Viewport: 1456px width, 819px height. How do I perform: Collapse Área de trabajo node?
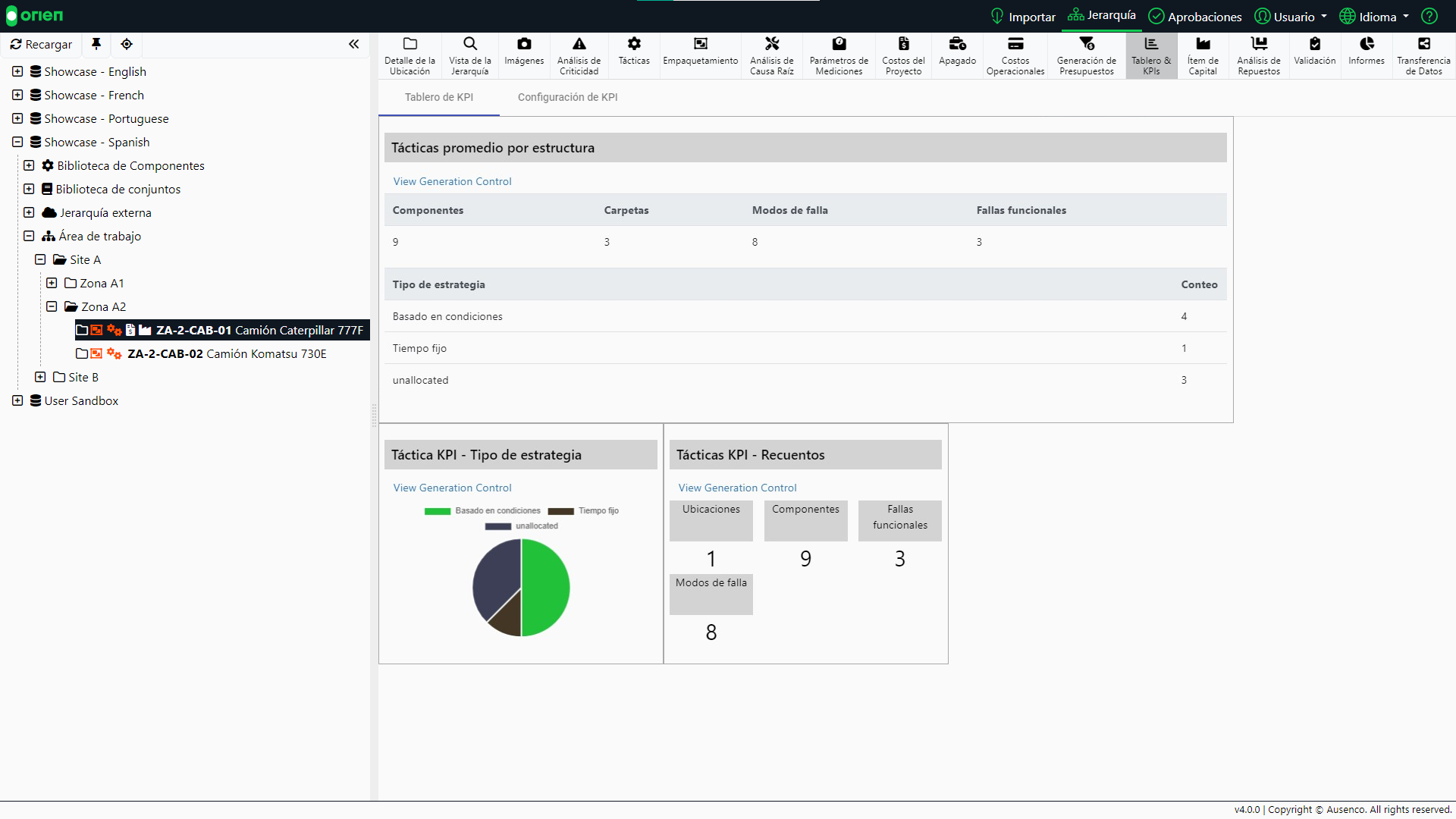(x=29, y=236)
